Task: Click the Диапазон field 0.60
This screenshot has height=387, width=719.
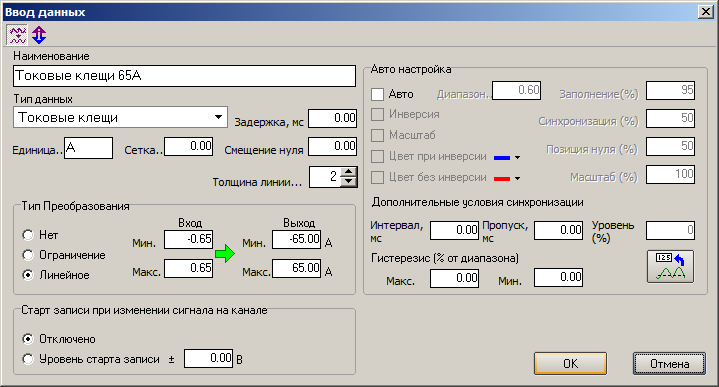Action: (x=516, y=90)
